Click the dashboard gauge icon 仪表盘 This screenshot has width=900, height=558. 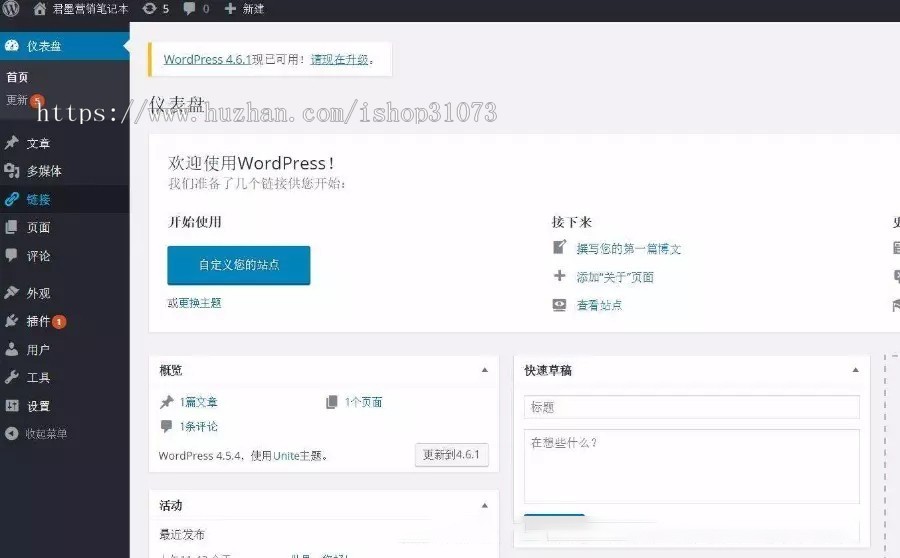(11, 46)
